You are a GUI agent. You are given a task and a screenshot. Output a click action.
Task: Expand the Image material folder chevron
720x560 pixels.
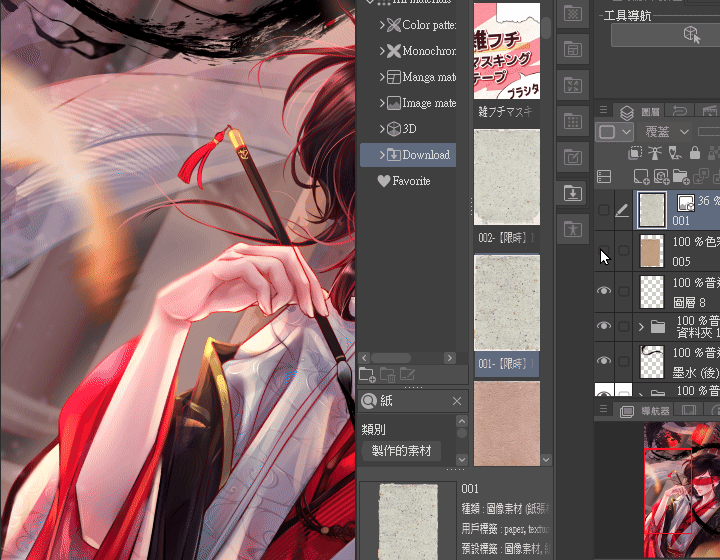coord(382,103)
